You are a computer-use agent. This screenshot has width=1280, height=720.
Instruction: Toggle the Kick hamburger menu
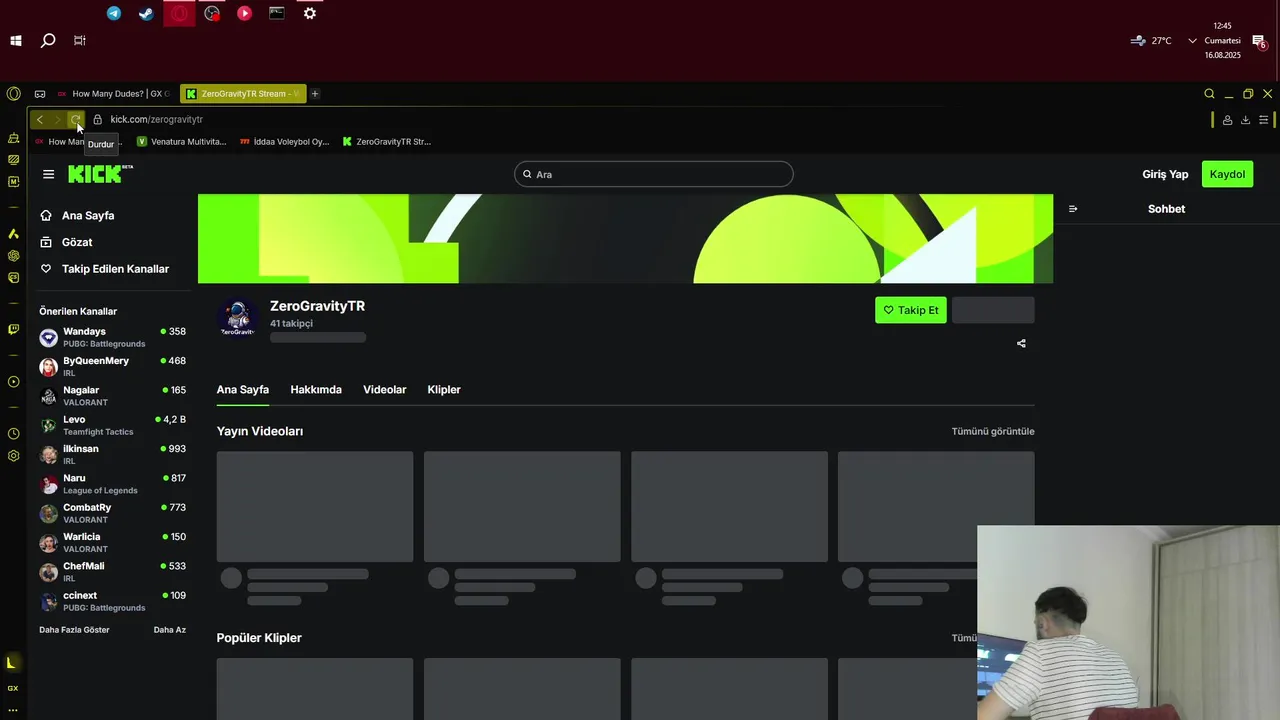tap(48, 174)
